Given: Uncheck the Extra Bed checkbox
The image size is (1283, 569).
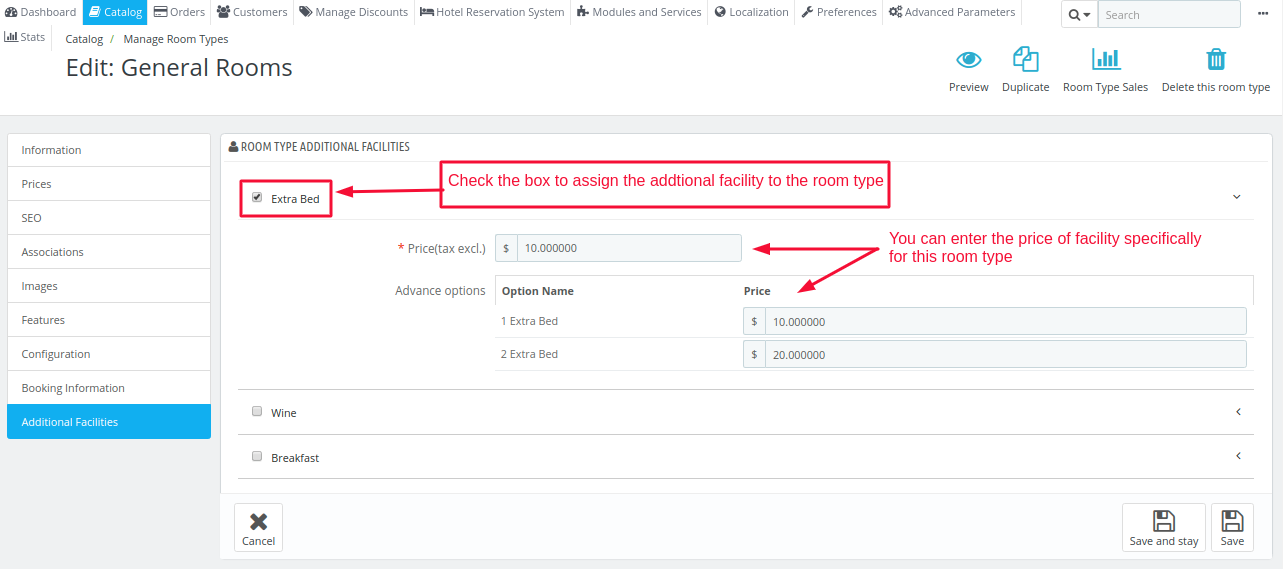Looking at the screenshot, I should tap(257, 198).
